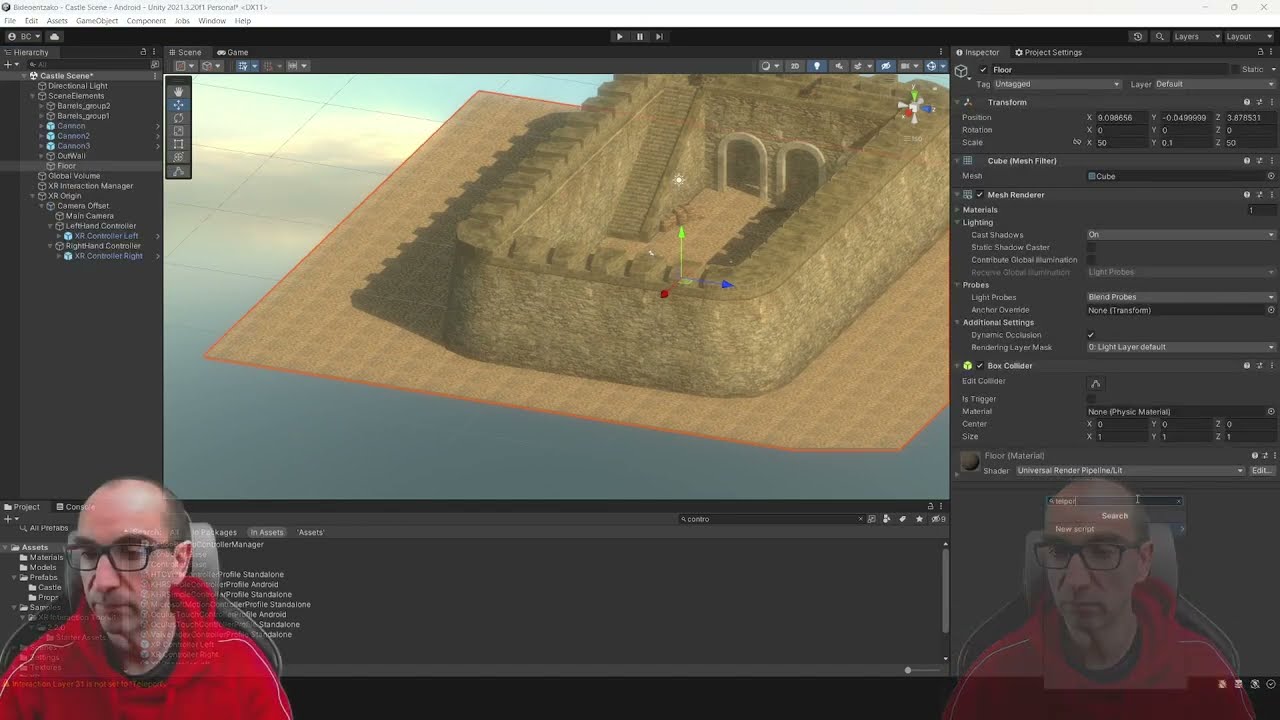Toggle Static Shadow Caster checkbox
Image resolution: width=1280 pixels, height=720 pixels.
[x=1091, y=247]
